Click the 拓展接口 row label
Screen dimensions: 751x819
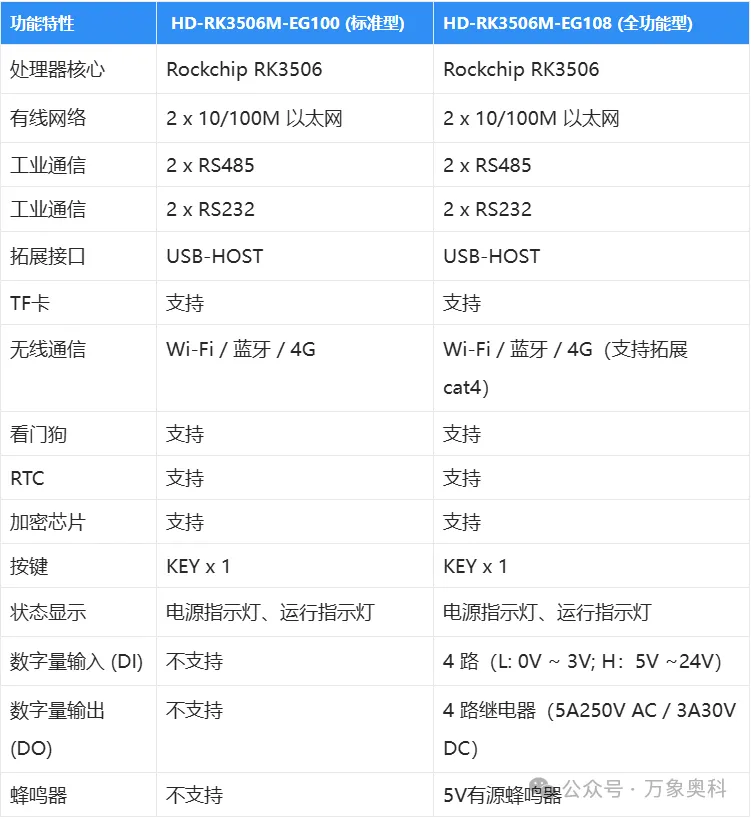pyautogui.click(x=48, y=256)
